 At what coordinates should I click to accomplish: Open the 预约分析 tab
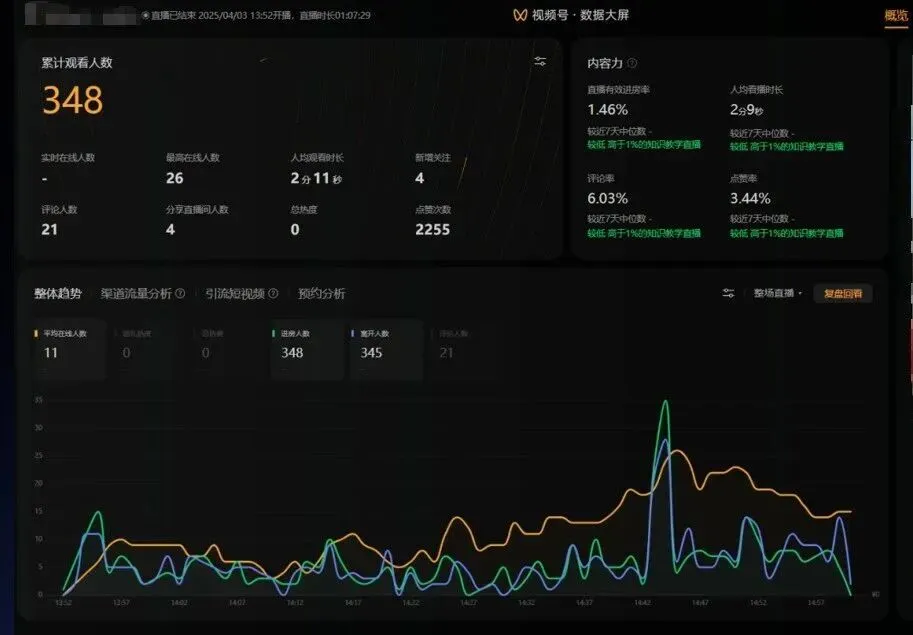(321, 293)
